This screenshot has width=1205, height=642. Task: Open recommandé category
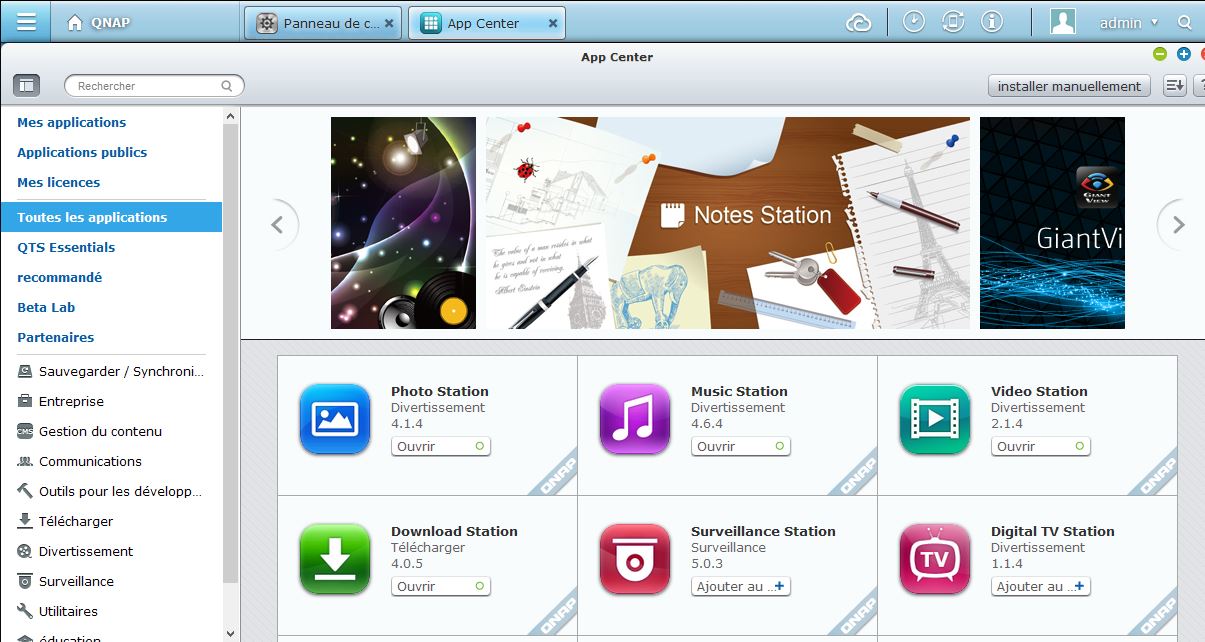coord(60,277)
